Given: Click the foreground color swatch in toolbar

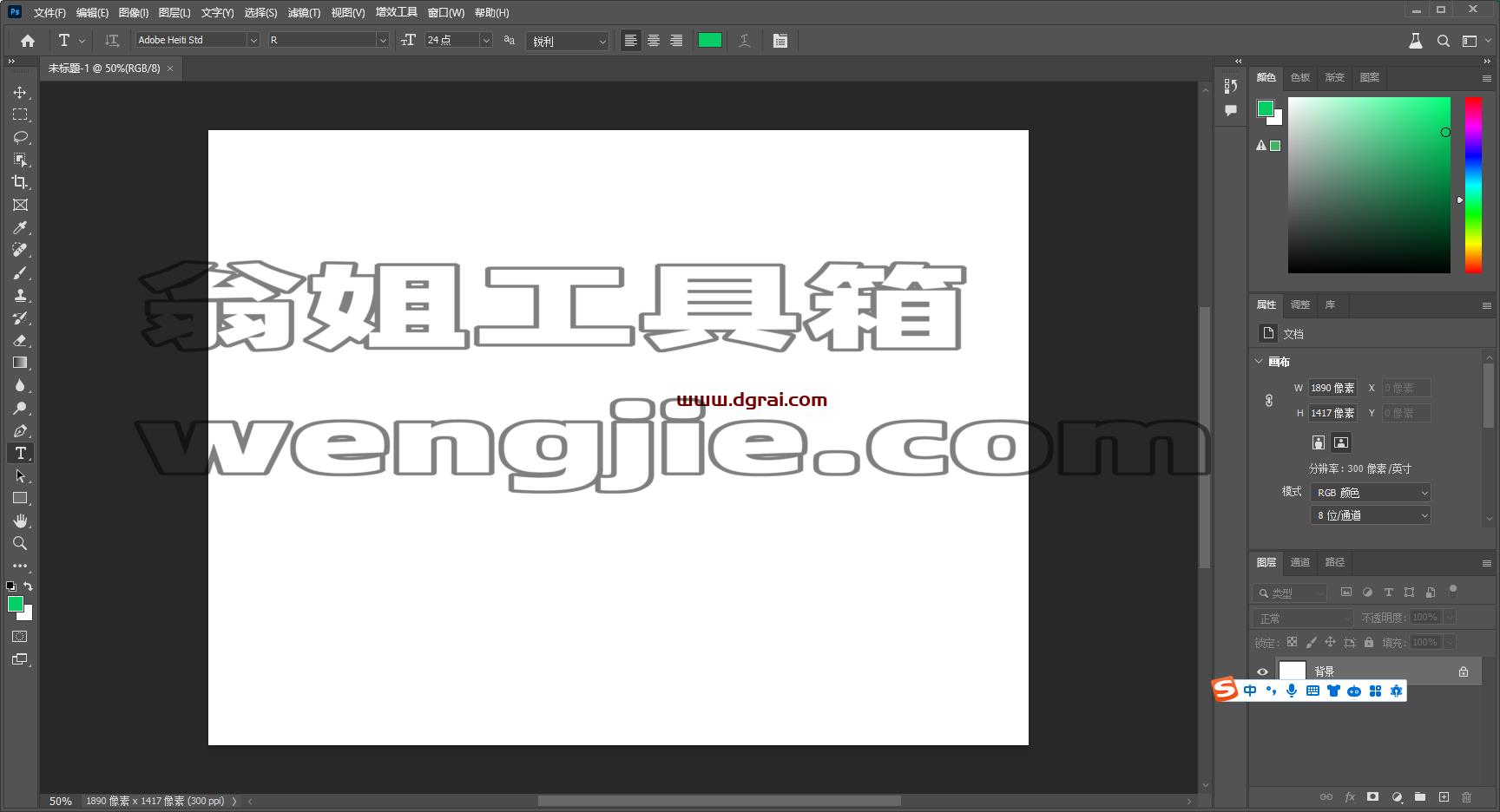Looking at the screenshot, I should (15, 604).
